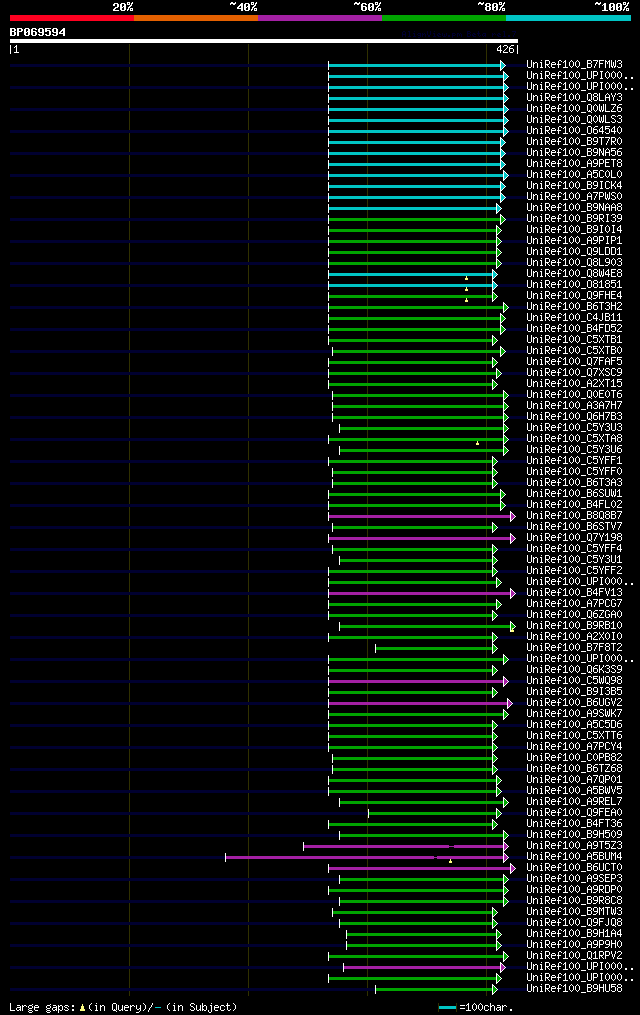Select the UniRef100_A9T5Z3 label
This screenshot has height=1015, width=640.
(574, 846)
